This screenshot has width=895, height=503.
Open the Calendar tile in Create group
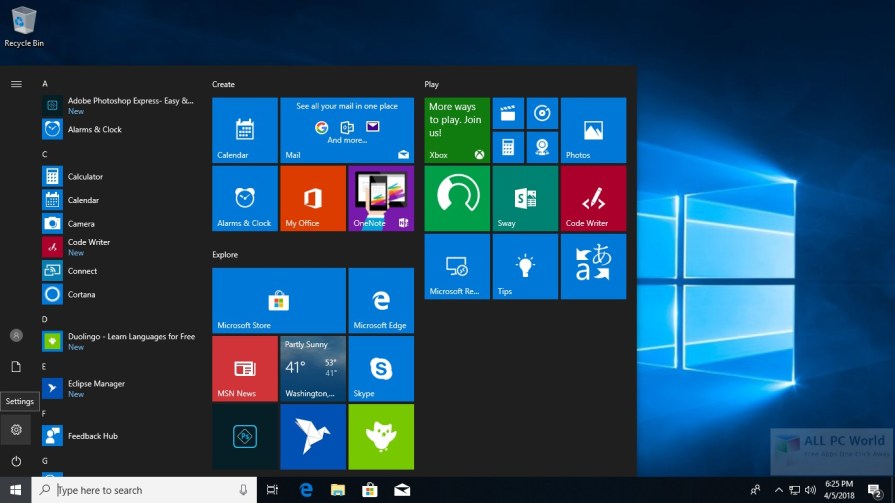245,130
